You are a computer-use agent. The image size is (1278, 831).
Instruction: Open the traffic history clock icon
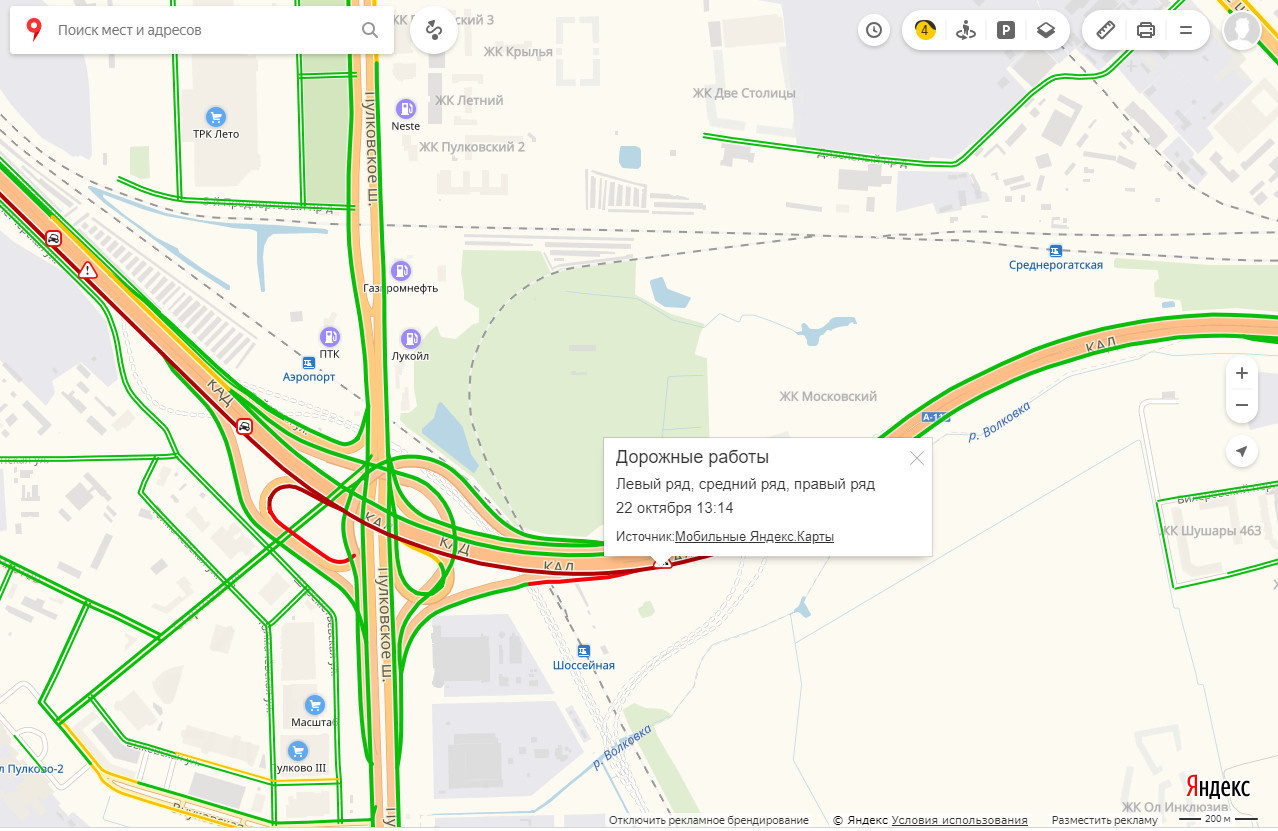(874, 30)
